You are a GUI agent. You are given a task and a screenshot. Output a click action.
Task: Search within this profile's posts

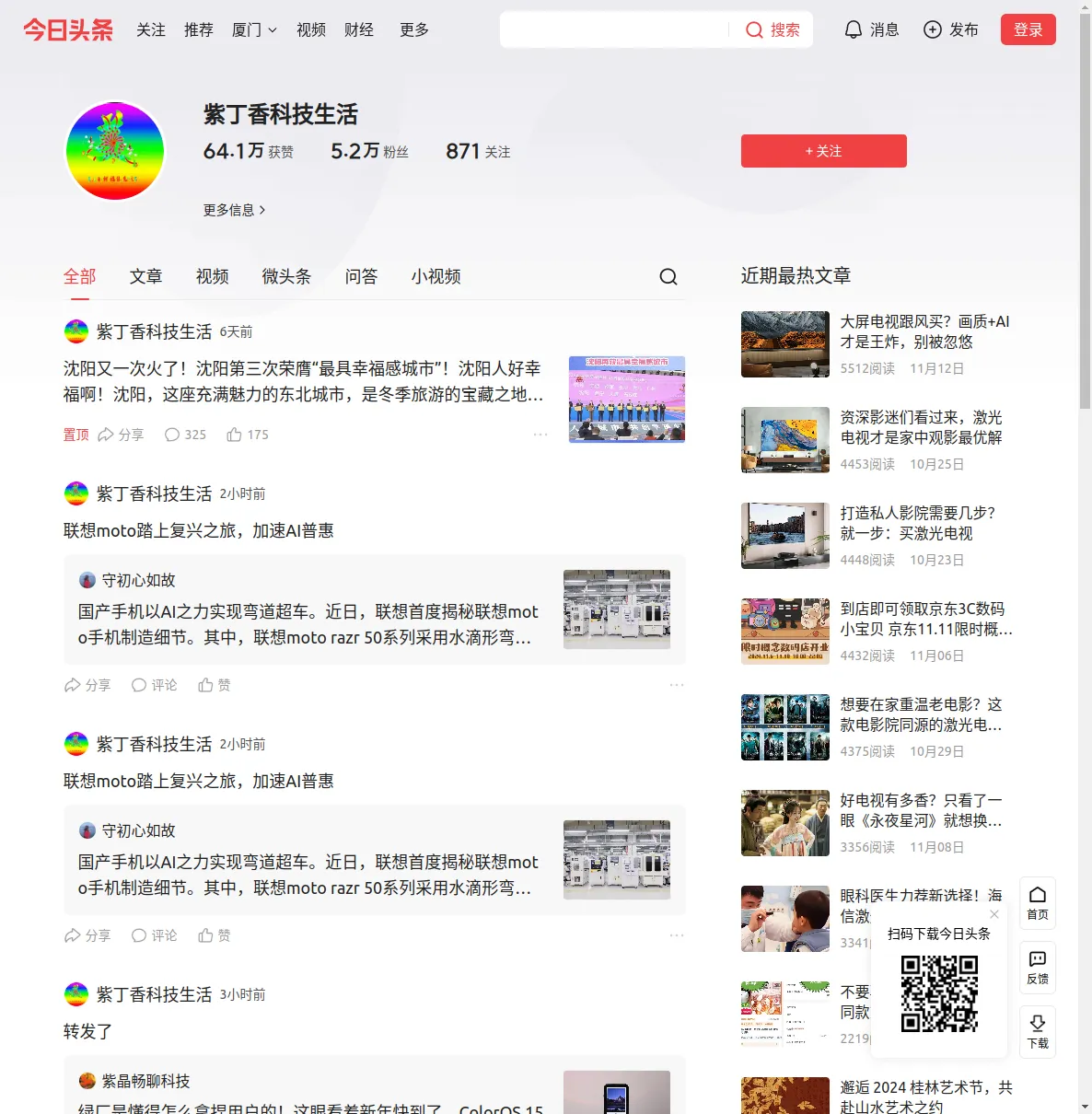pyautogui.click(x=668, y=276)
